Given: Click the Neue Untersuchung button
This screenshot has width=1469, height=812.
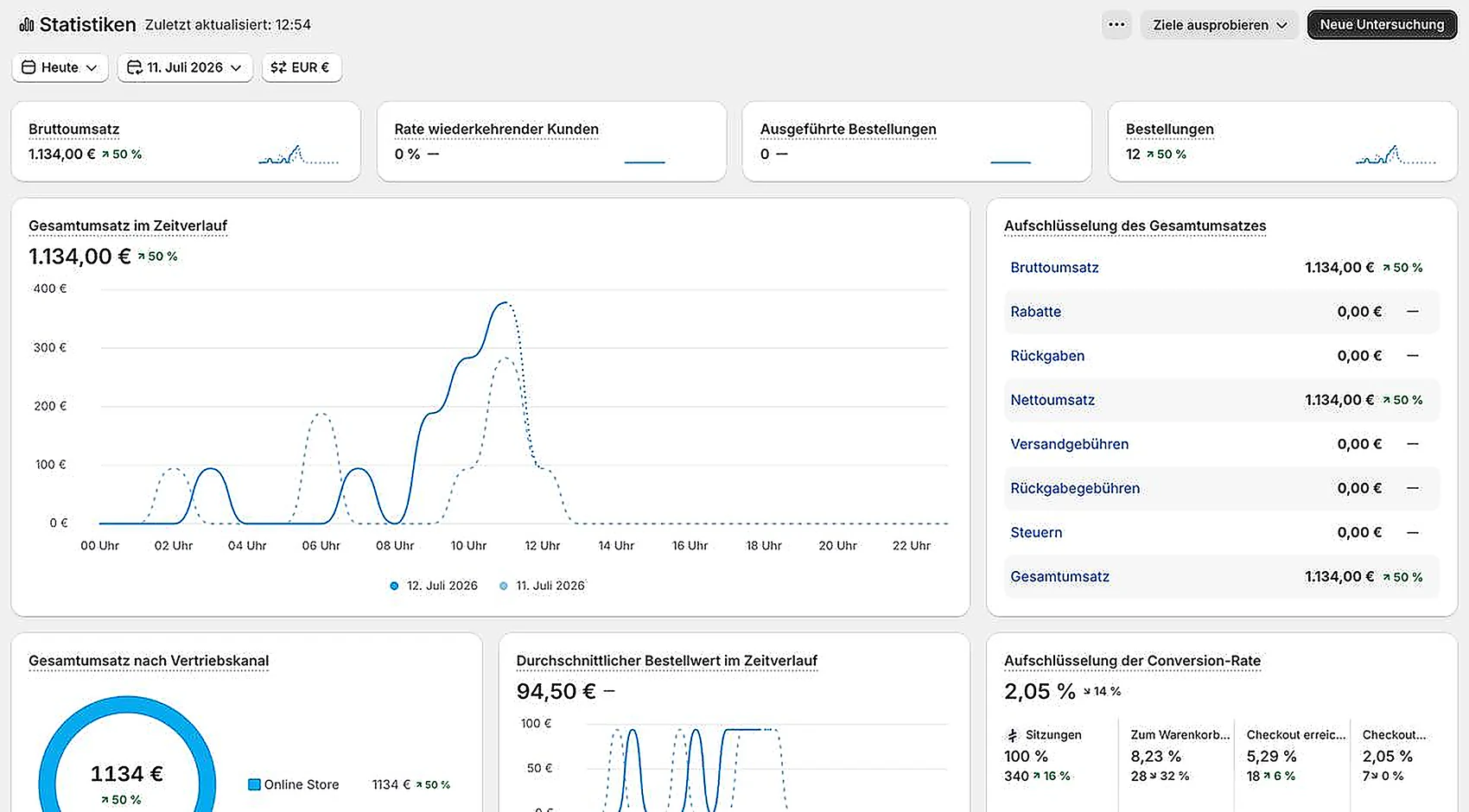Looking at the screenshot, I should (x=1382, y=25).
